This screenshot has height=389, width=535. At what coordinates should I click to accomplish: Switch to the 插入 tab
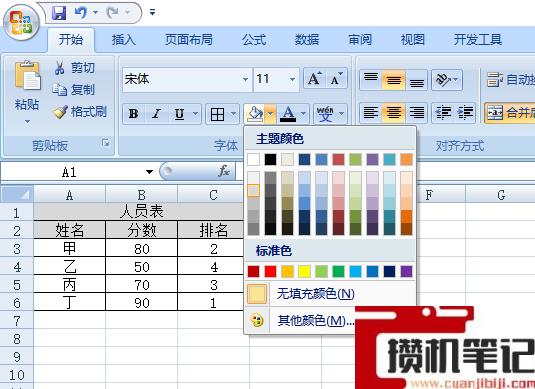pyautogui.click(x=124, y=40)
